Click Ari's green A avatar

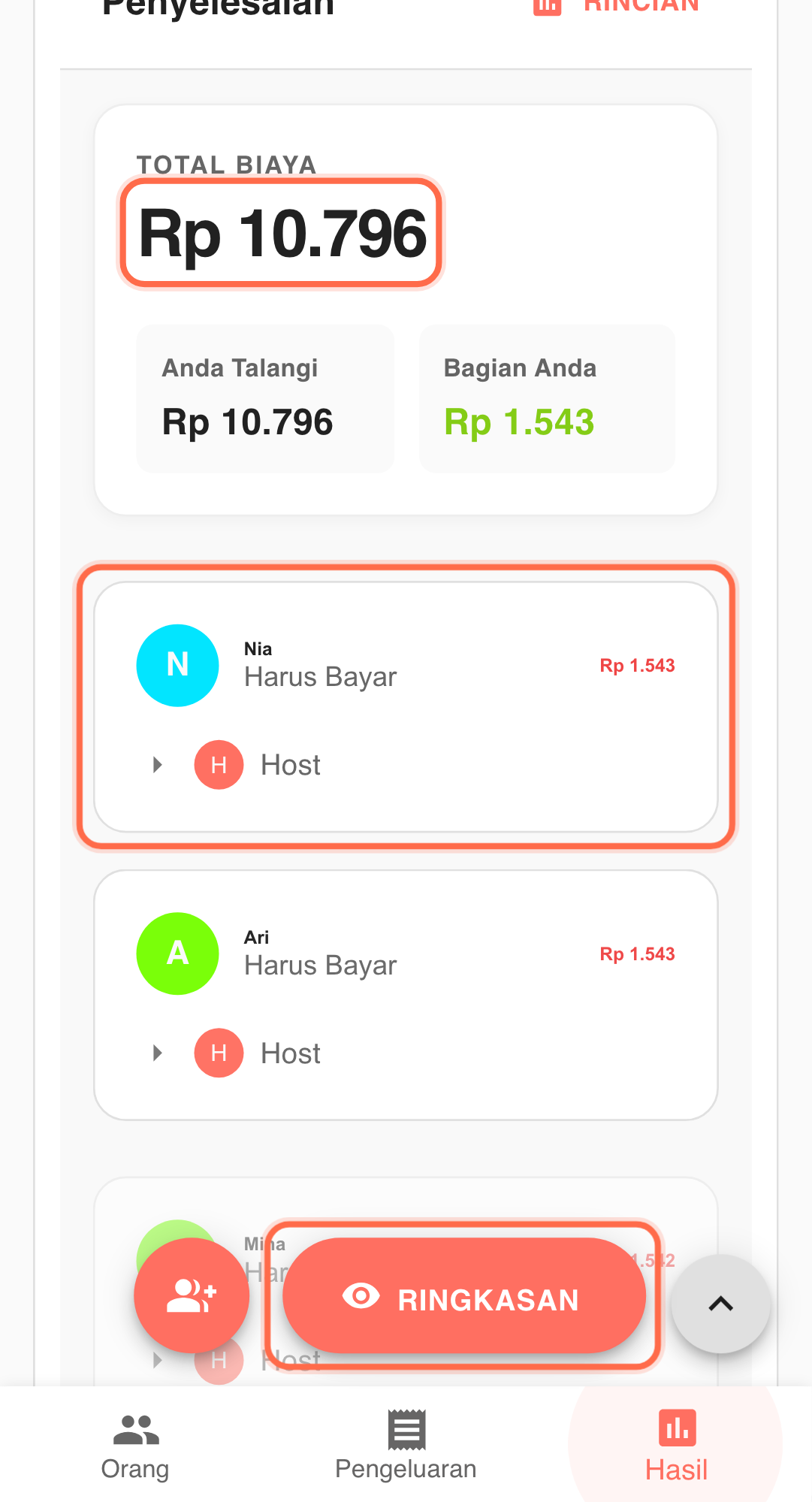click(177, 953)
